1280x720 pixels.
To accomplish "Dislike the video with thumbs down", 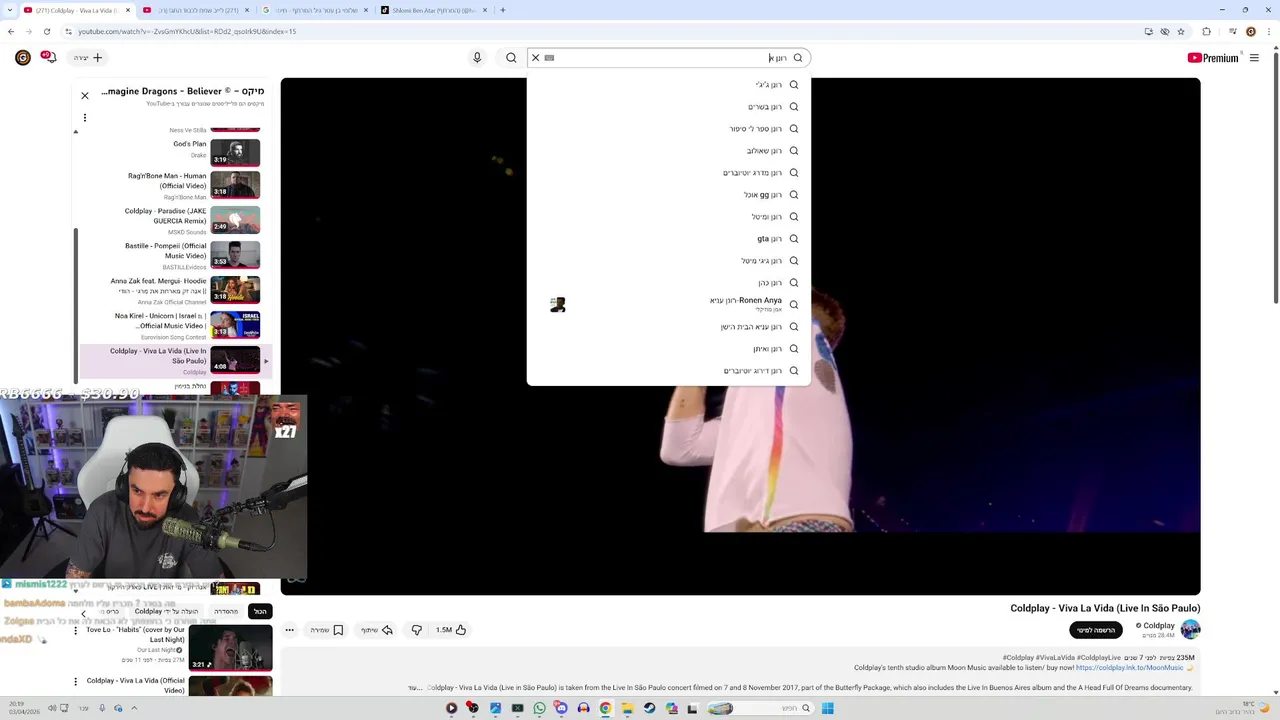I will (x=417, y=630).
